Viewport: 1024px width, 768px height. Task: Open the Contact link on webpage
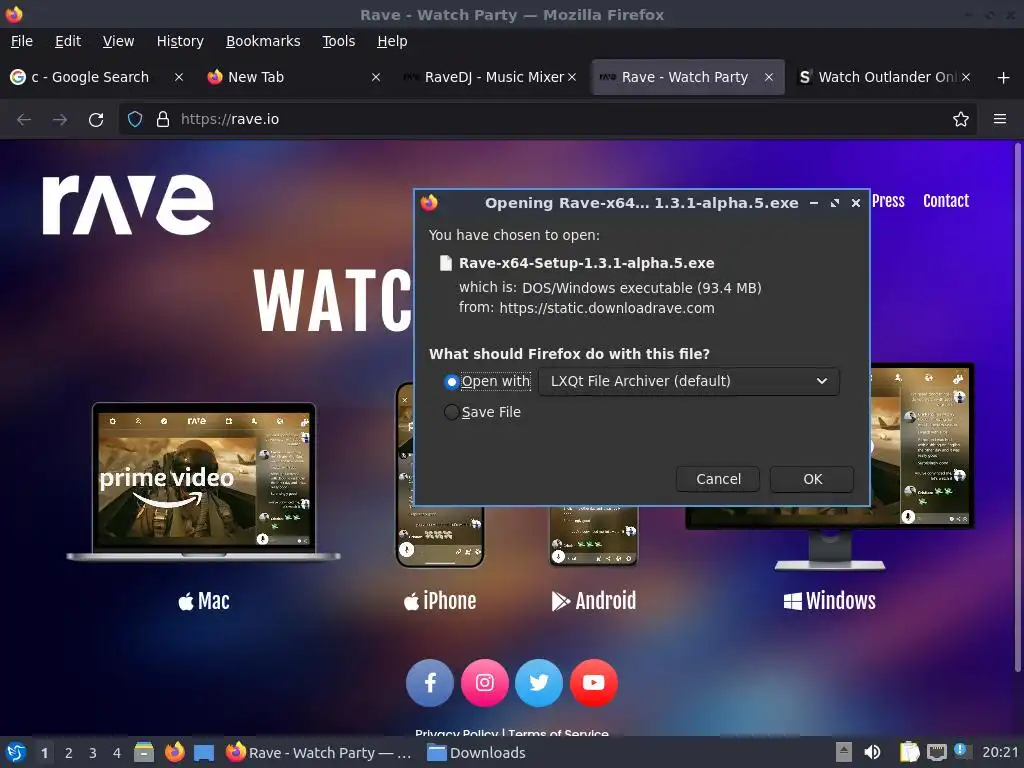(x=946, y=201)
